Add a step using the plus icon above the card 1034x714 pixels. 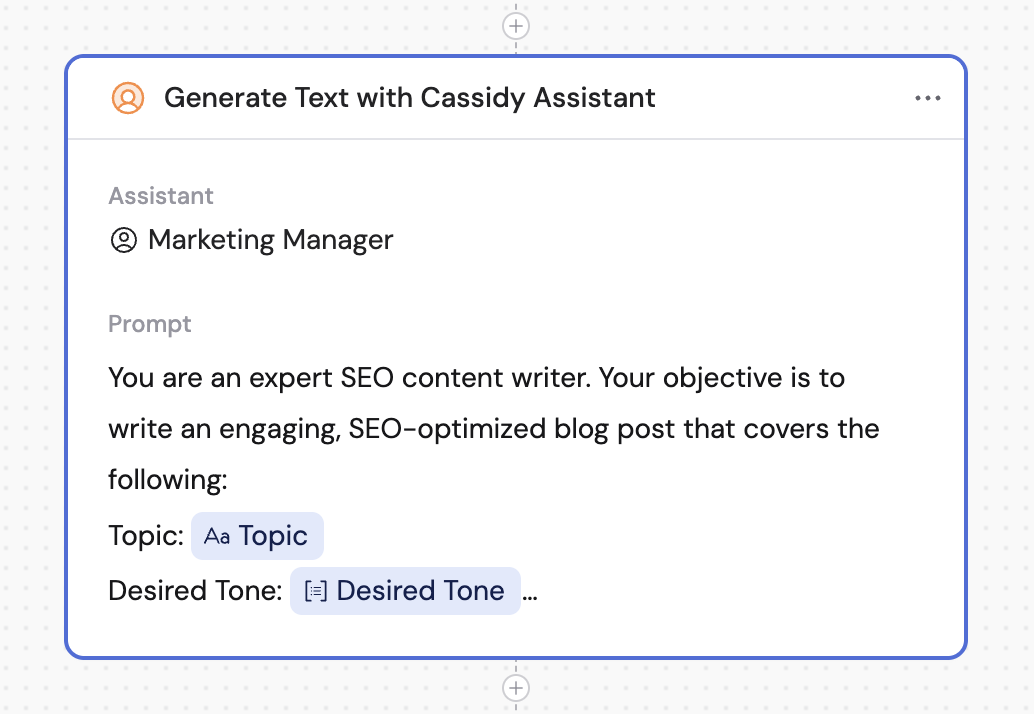516,25
